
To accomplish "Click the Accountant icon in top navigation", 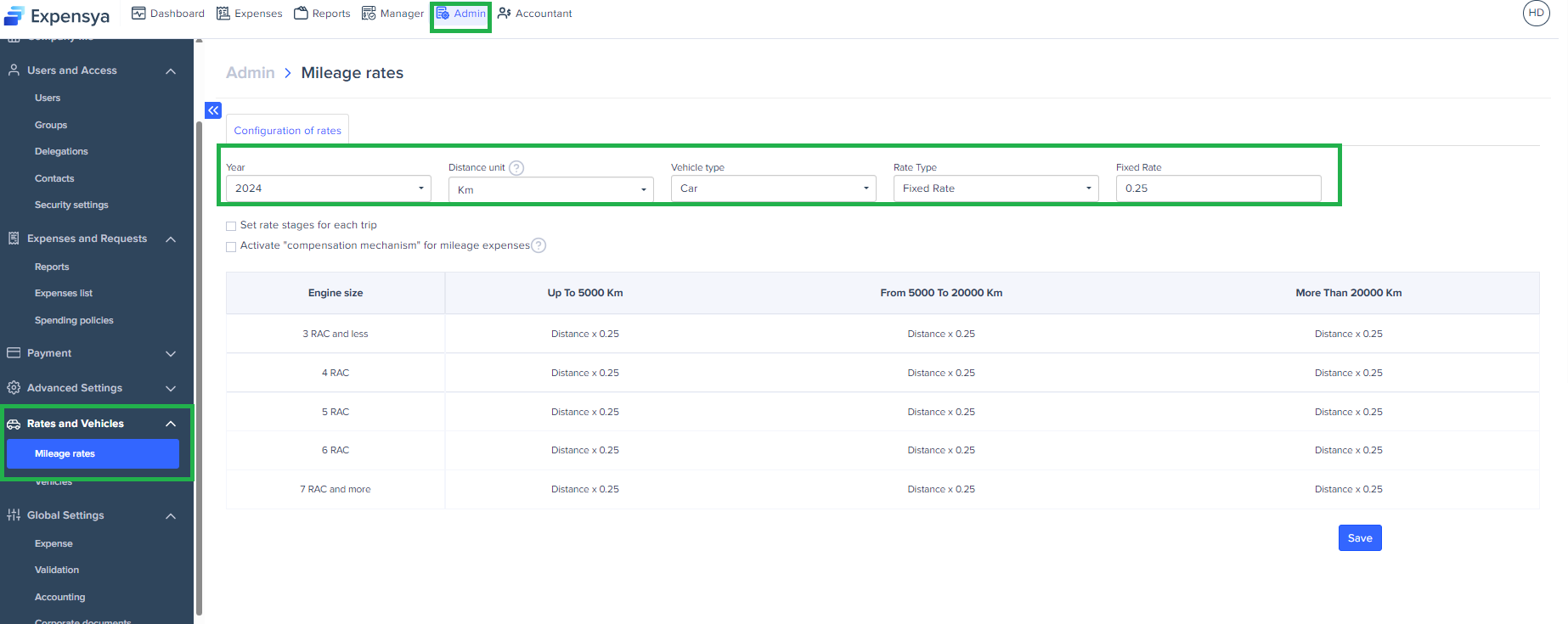I will click(505, 14).
